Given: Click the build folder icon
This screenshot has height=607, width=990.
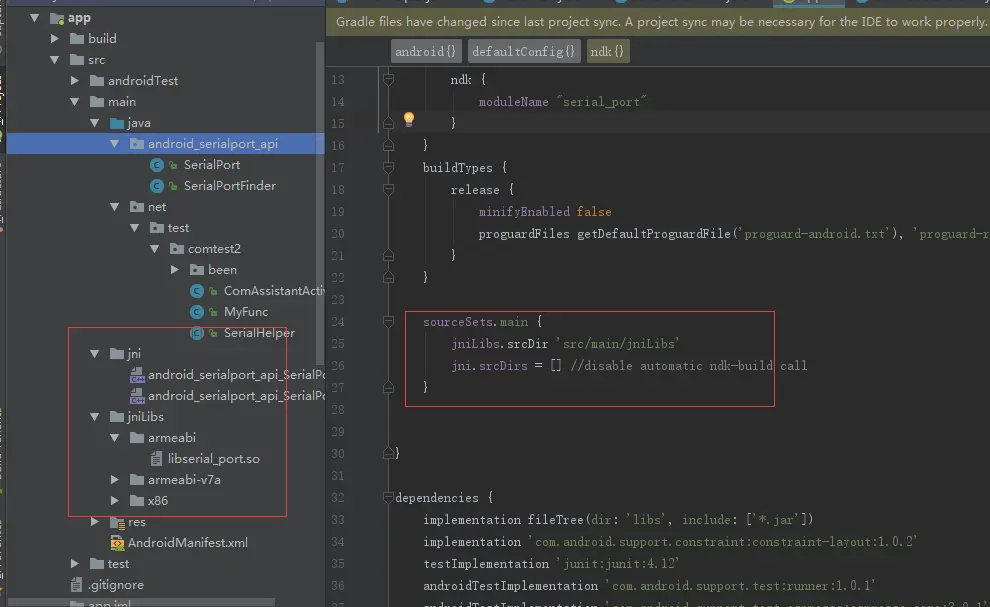Looking at the screenshot, I should (77, 39).
